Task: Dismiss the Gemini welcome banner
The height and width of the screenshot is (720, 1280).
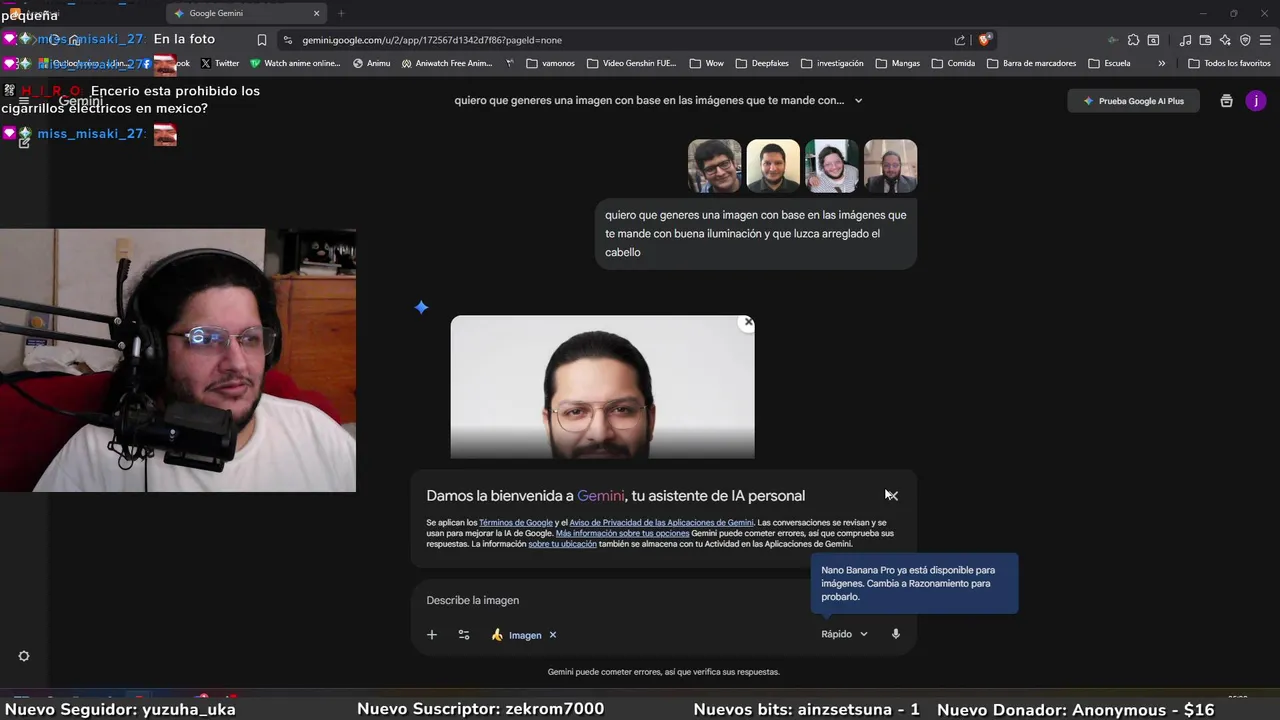Action: pyautogui.click(x=891, y=495)
